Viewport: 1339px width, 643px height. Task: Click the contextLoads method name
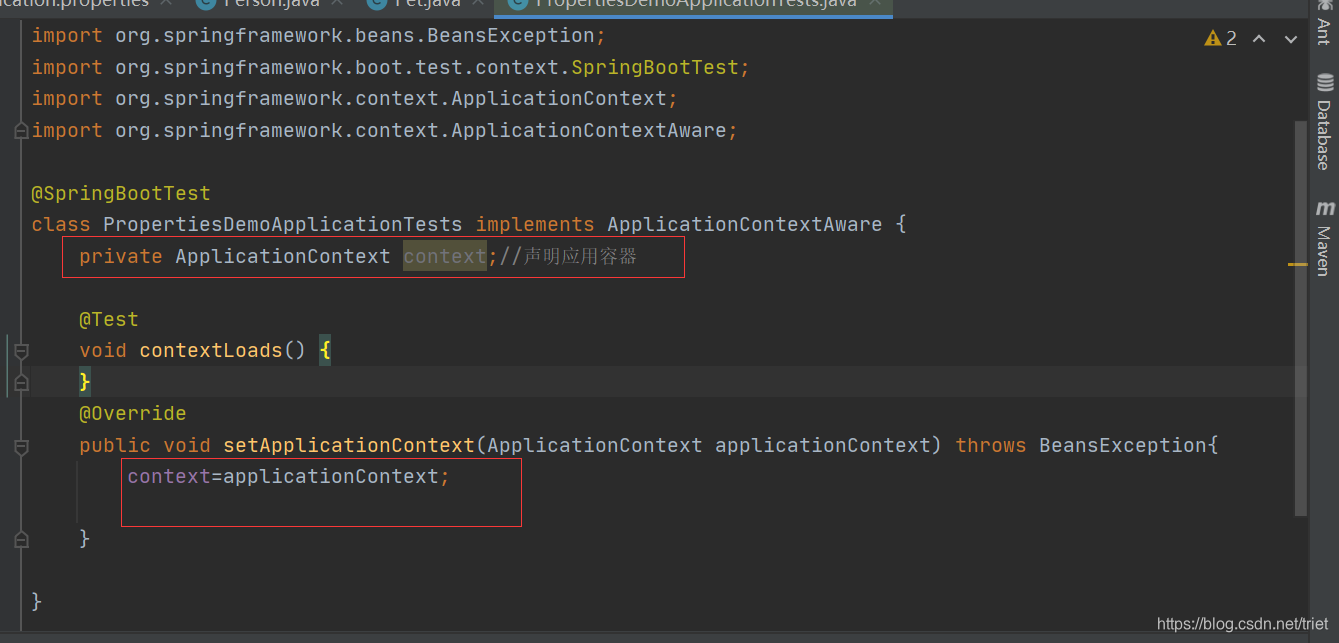pyautogui.click(x=211, y=351)
